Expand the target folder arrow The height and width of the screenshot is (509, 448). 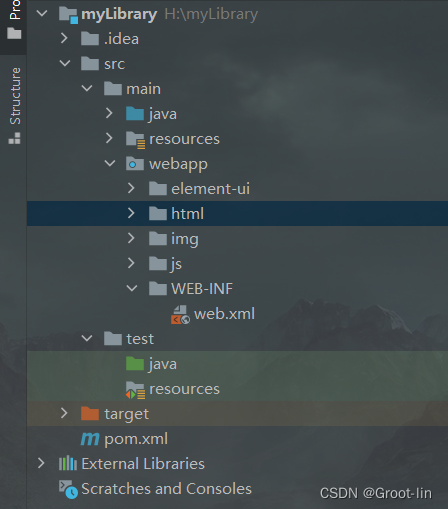point(64,413)
